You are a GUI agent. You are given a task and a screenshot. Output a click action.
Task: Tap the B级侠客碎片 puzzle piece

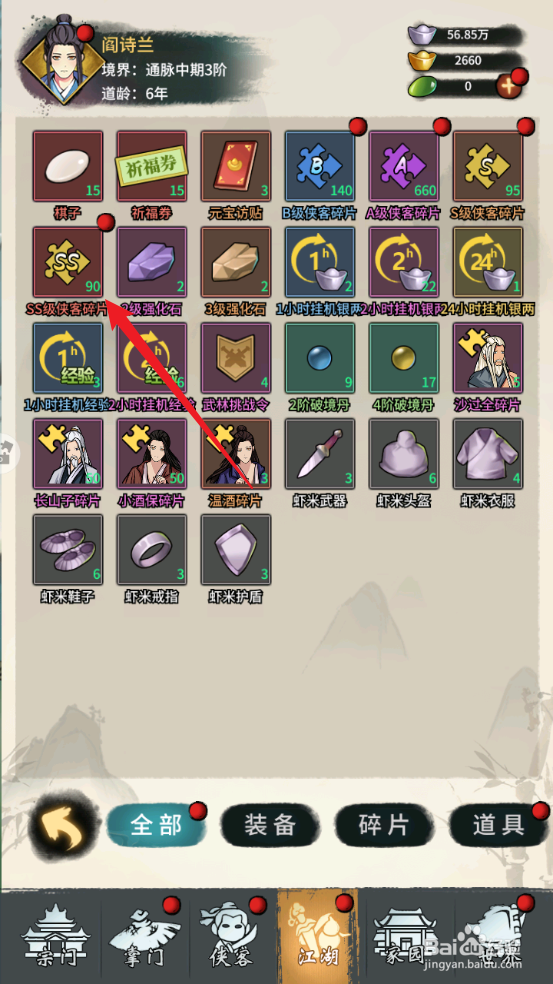click(320, 166)
